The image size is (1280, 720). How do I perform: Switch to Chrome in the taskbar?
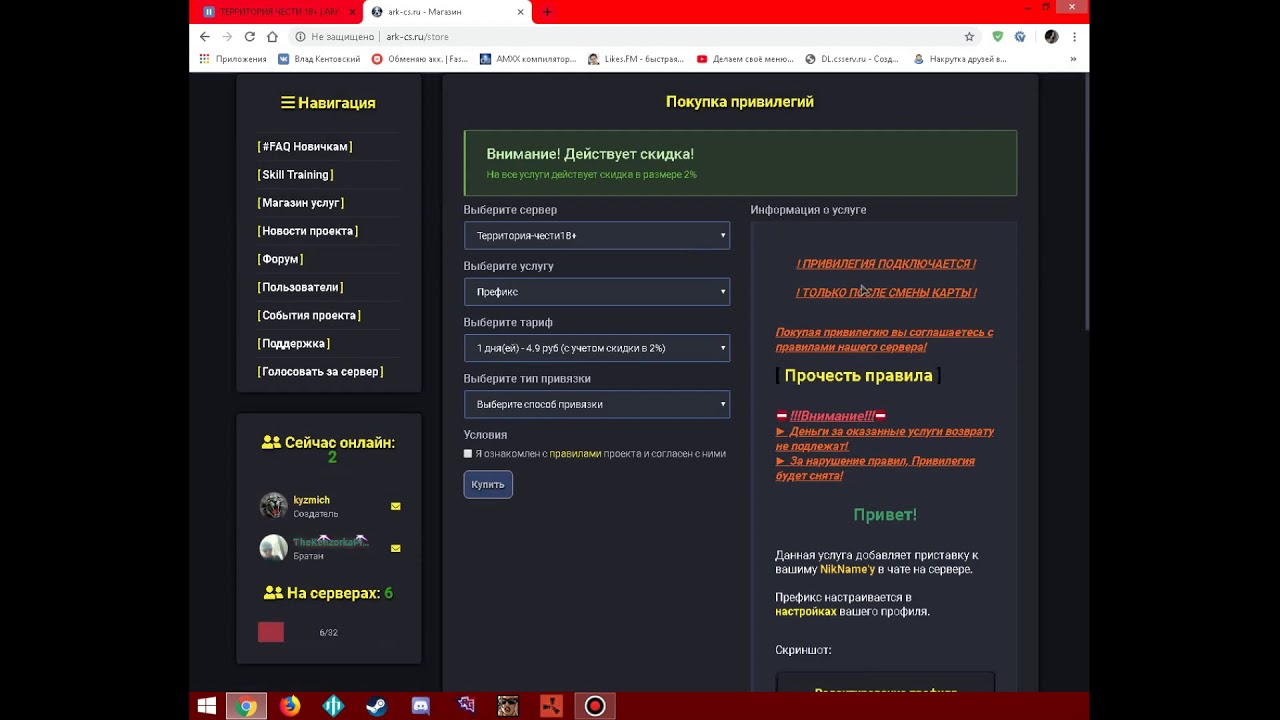246,706
